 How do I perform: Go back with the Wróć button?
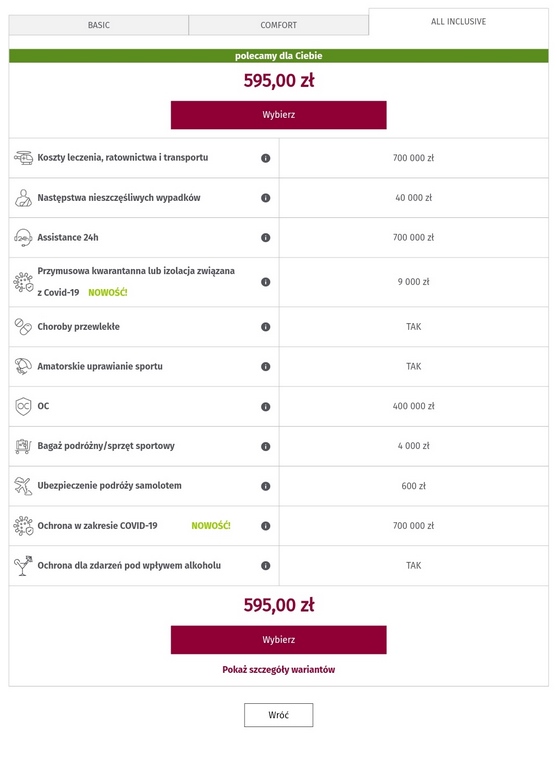[x=279, y=715]
